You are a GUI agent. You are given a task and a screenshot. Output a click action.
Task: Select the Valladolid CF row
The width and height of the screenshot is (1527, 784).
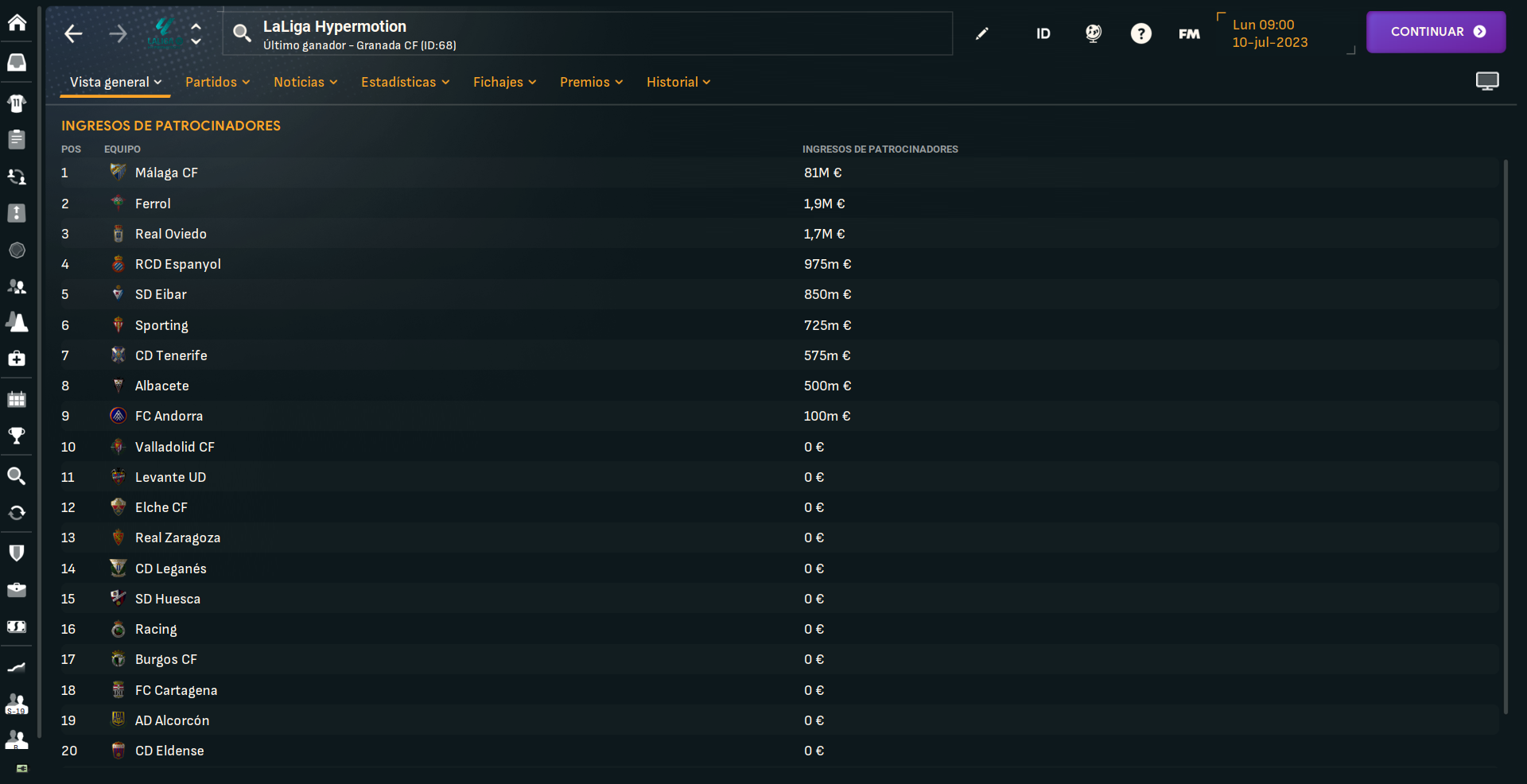point(779,447)
